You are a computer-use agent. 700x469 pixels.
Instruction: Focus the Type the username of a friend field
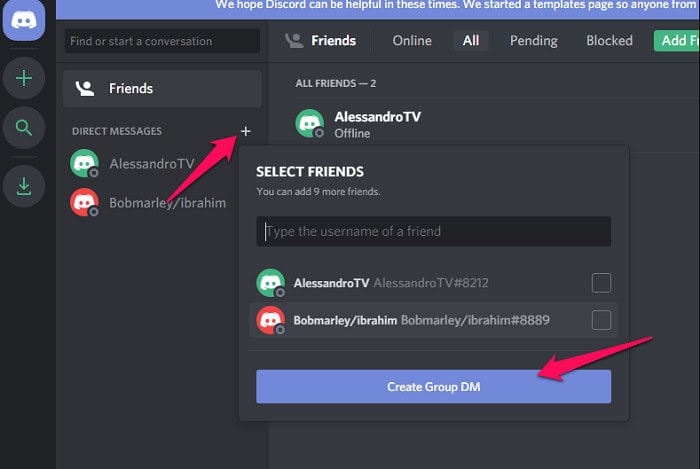click(433, 231)
